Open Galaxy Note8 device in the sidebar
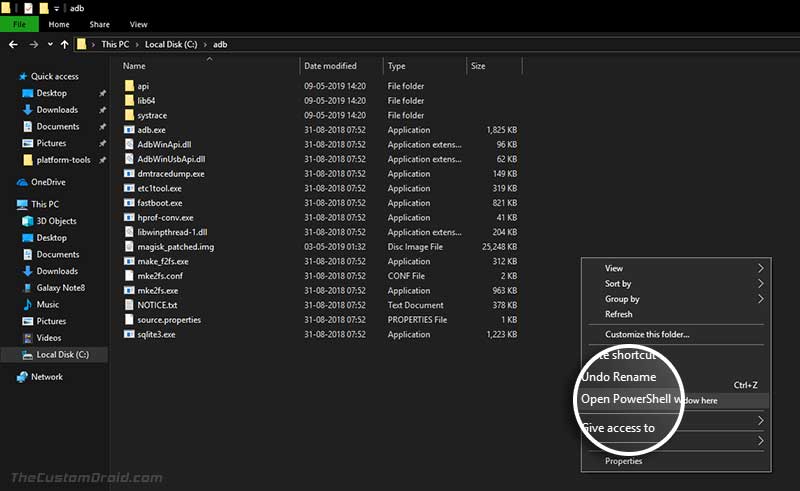The width and height of the screenshot is (800, 491). (x=60, y=288)
